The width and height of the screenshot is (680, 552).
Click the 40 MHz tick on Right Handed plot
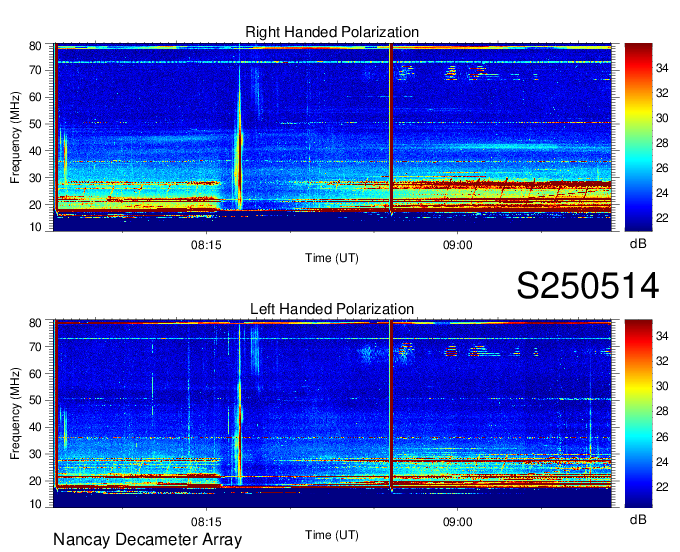pyautogui.click(x=35, y=151)
